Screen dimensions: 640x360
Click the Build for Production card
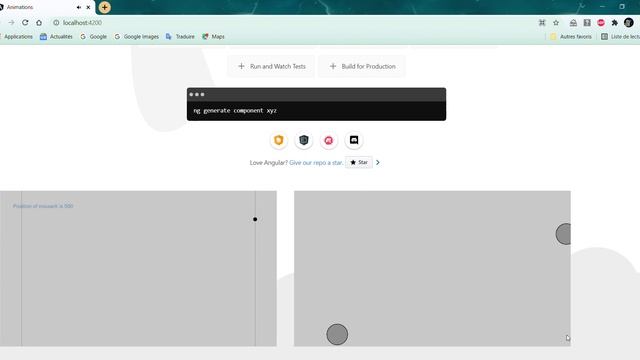tap(362, 66)
